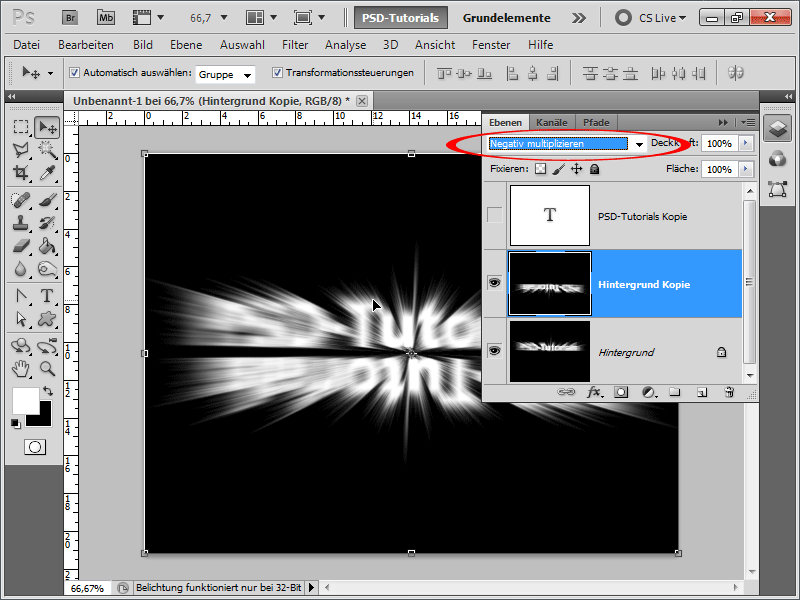Screen dimensions: 800x600
Task: Select the Horizontal Type tool
Action: pyautogui.click(x=46, y=296)
